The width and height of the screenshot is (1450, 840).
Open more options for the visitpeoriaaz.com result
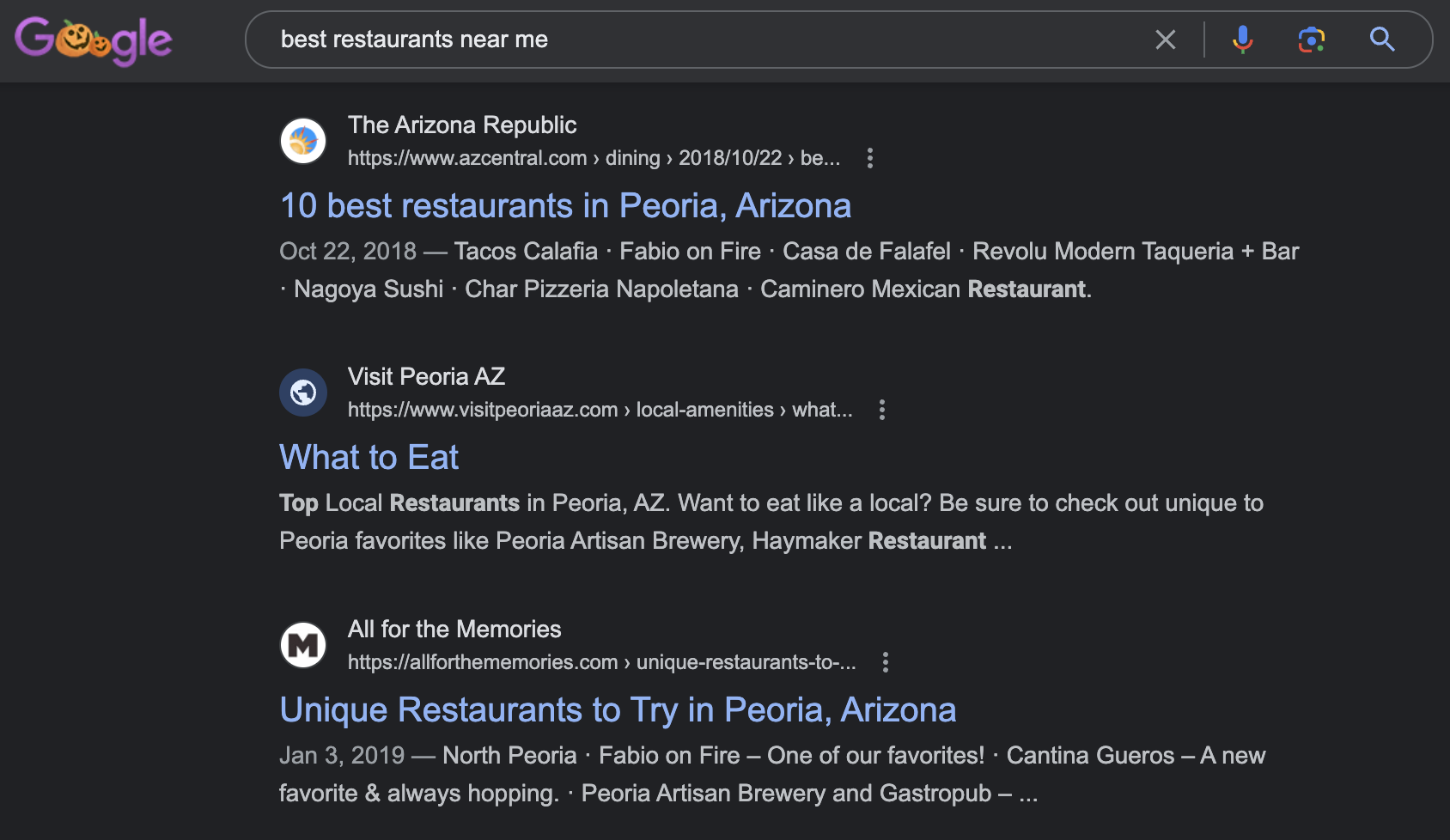pyautogui.click(x=882, y=410)
